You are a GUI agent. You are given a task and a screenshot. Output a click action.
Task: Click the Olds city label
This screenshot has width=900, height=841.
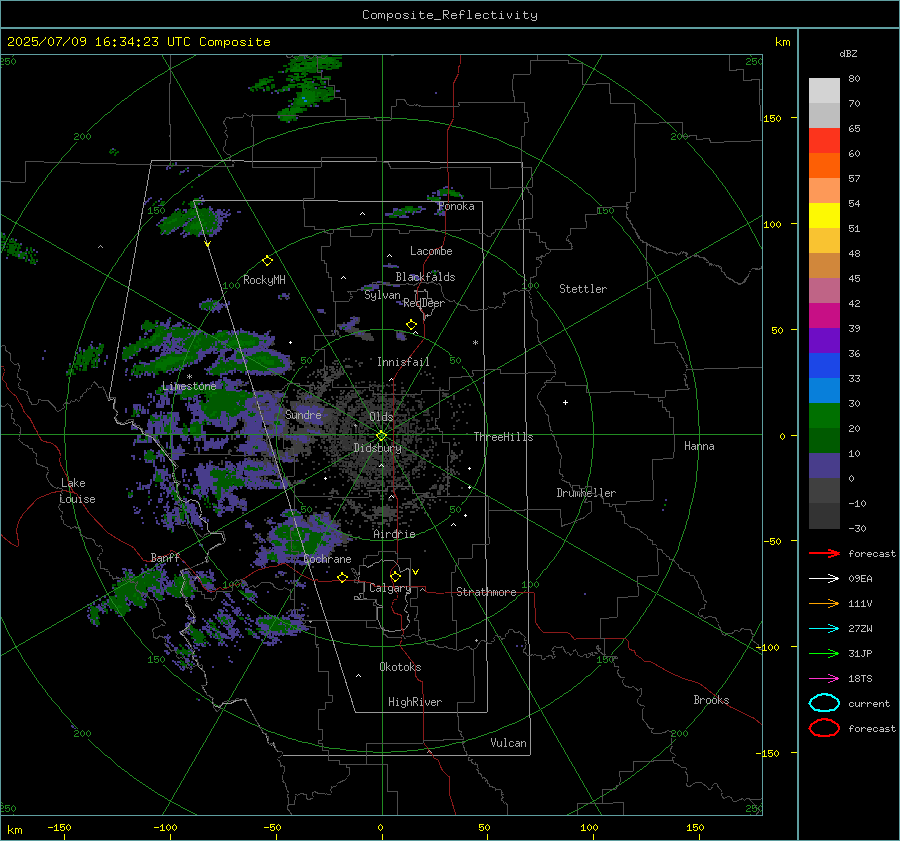click(381, 417)
